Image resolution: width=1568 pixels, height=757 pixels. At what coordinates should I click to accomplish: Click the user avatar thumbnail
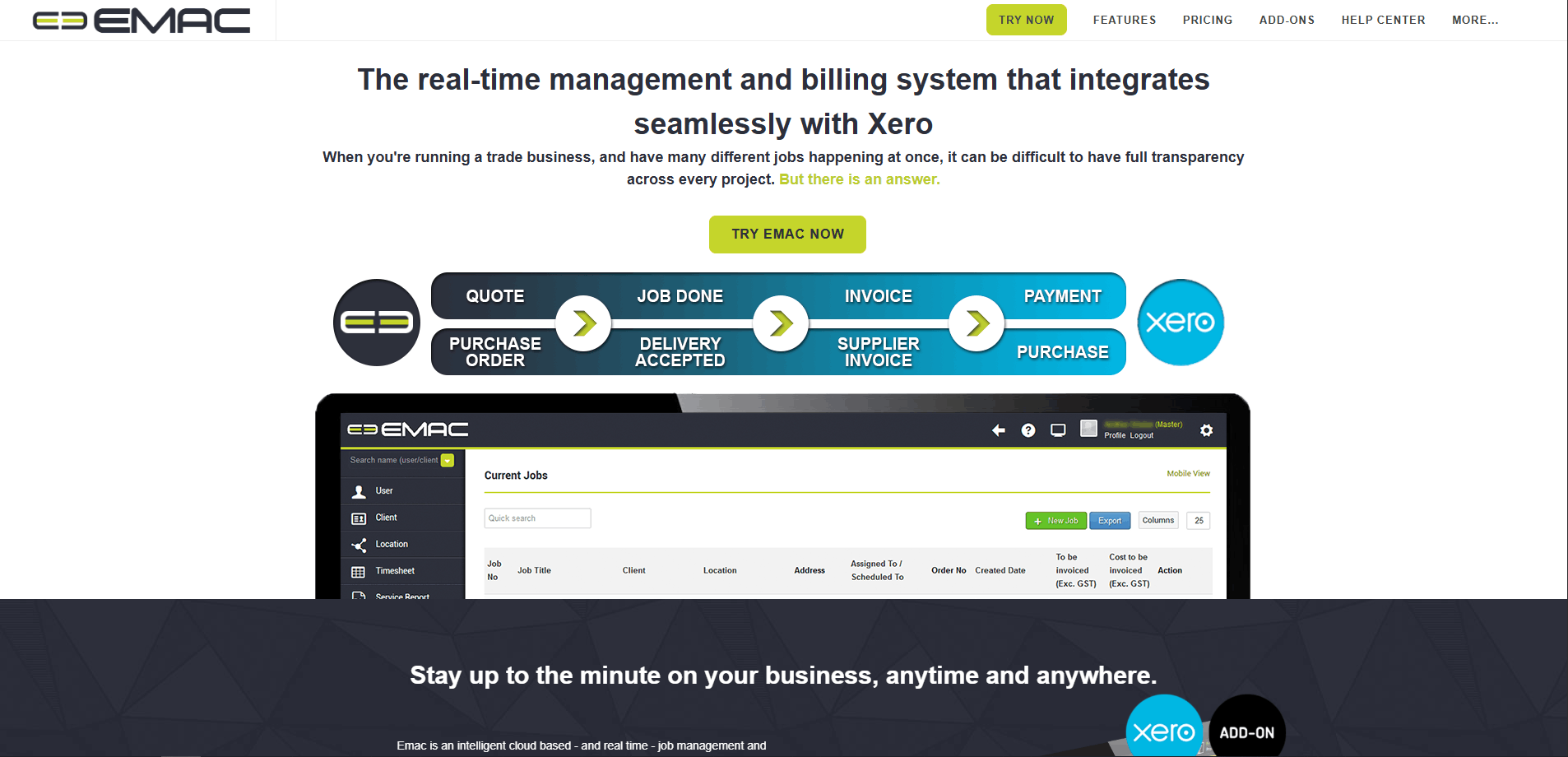[x=1088, y=428]
